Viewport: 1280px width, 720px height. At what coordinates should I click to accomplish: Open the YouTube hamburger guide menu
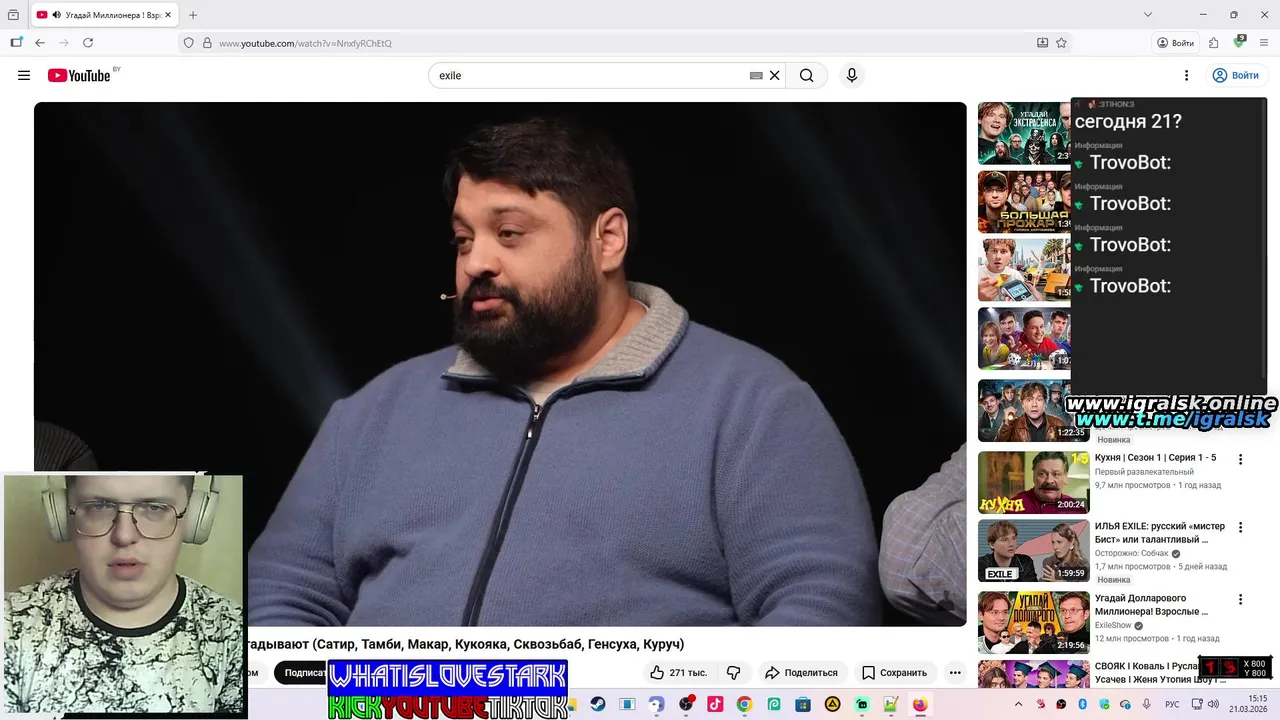pyautogui.click(x=24, y=75)
